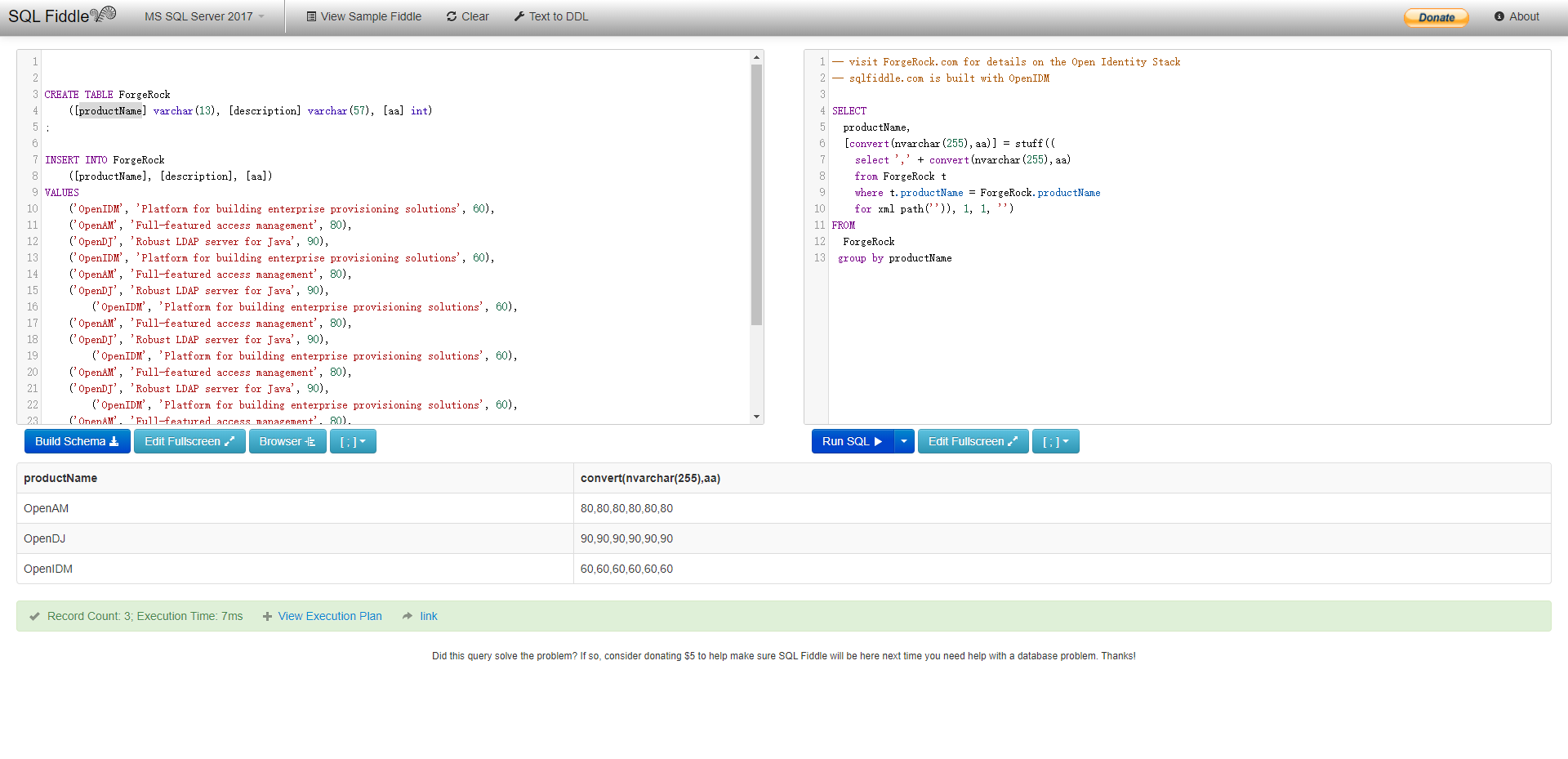Click the FROM keyword on query line 11

pos(844,225)
